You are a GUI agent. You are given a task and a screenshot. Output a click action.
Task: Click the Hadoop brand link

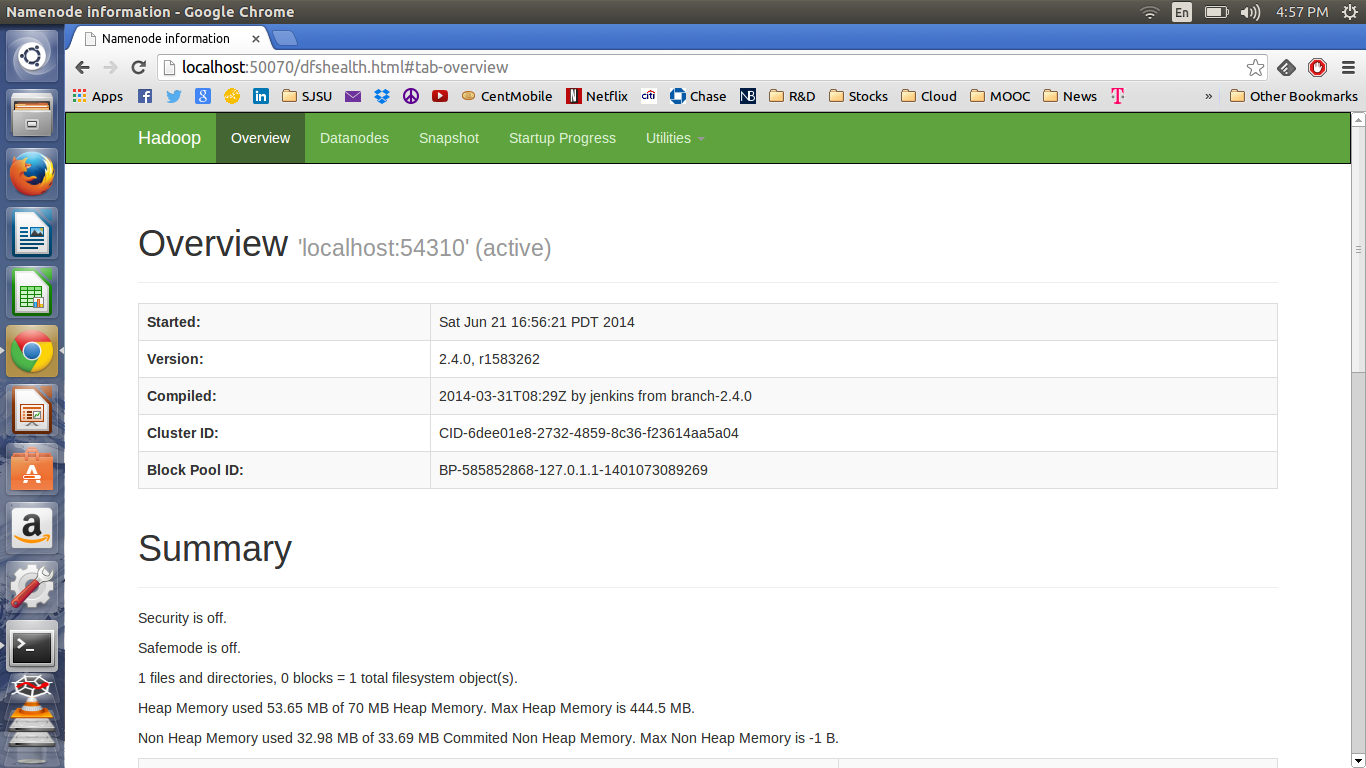click(169, 138)
